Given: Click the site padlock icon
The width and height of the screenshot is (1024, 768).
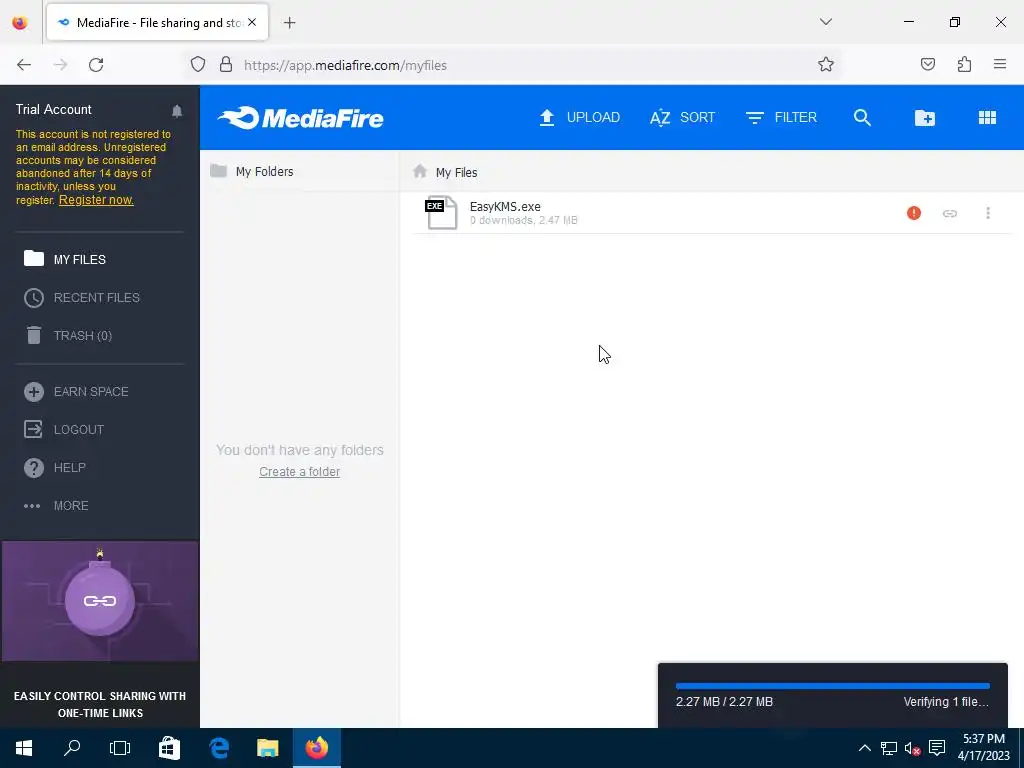Looking at the screenshot, I should click(x=226, y=65).
